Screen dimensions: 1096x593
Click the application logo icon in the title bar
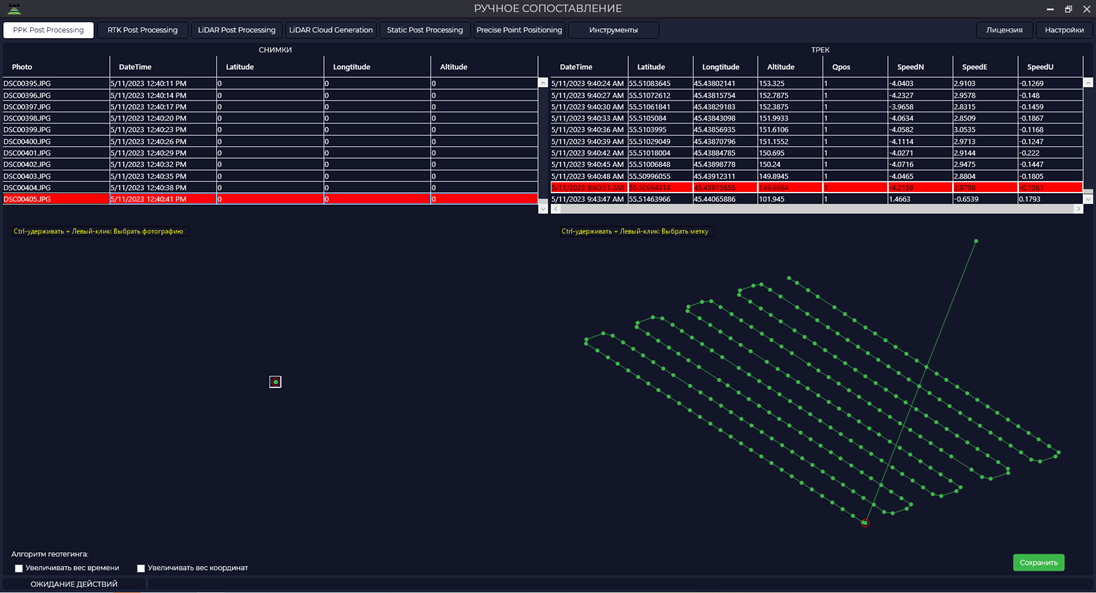coord(14,8)
